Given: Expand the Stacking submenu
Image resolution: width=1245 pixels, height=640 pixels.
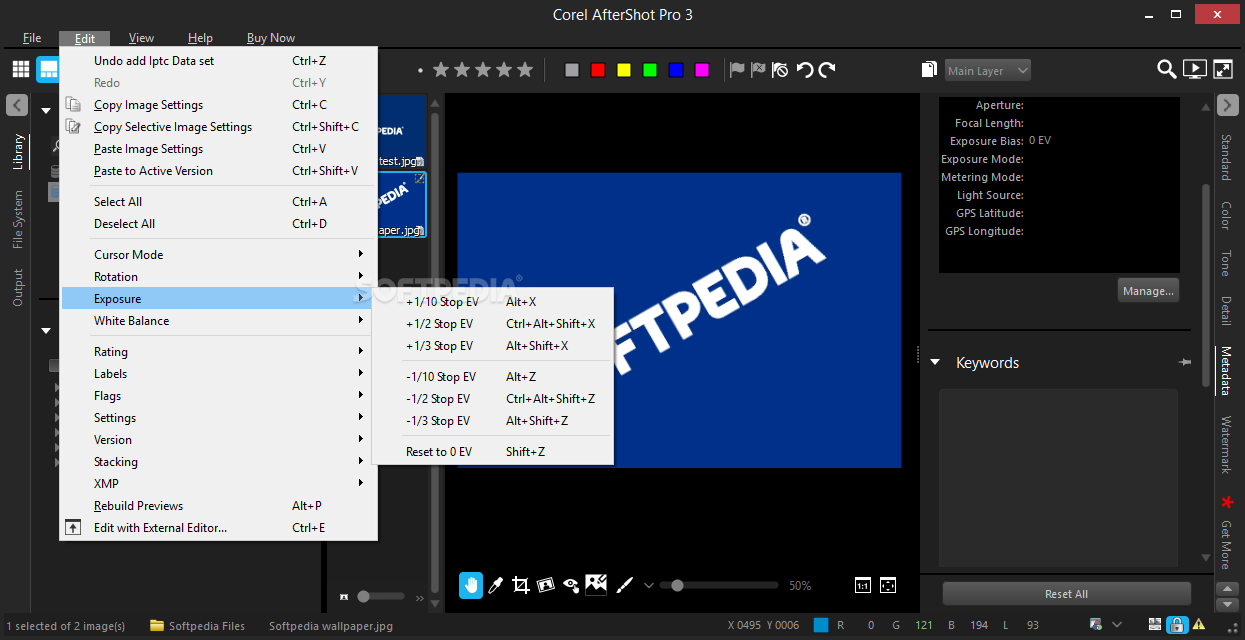Looking at the screenshot, I should (x=214, y=462).
